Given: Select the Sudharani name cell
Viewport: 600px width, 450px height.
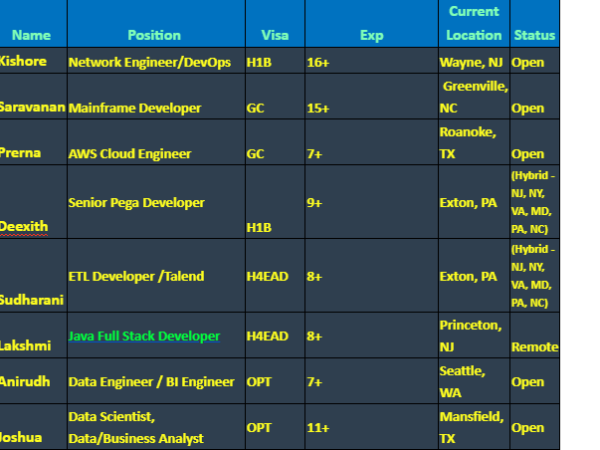Looking at the screenshot, I should tap(33, 276).
